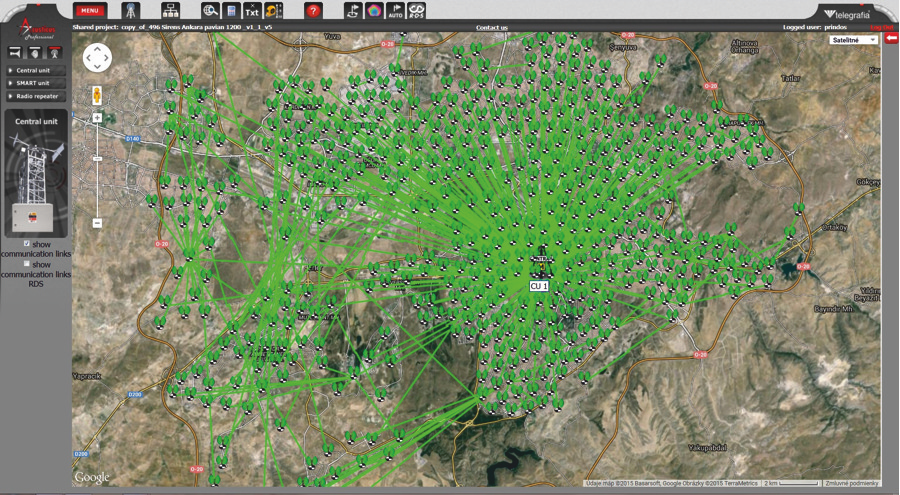
Task: Click the AUTO placement flag icon
Action: pos(395,11)
